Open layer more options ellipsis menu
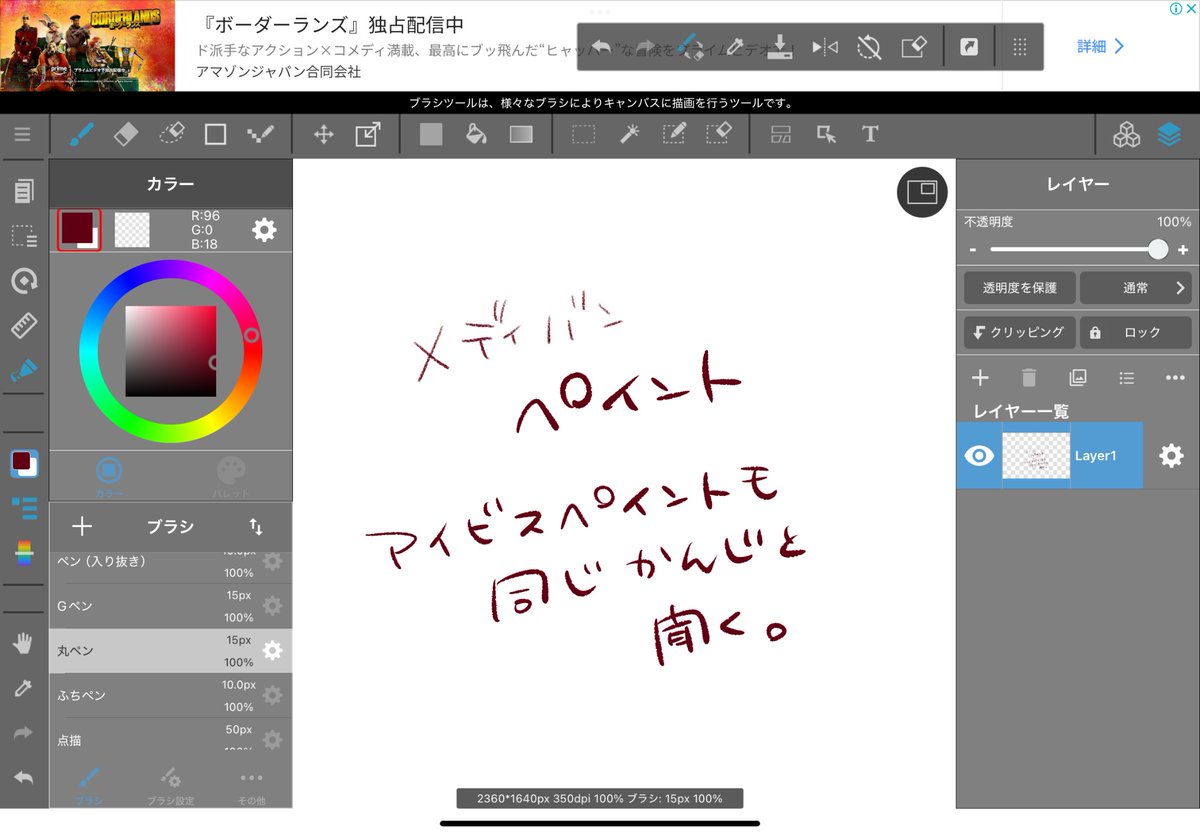This screenshot has height=834, width=1200. pyautogui.click(x=1175, y=377)
